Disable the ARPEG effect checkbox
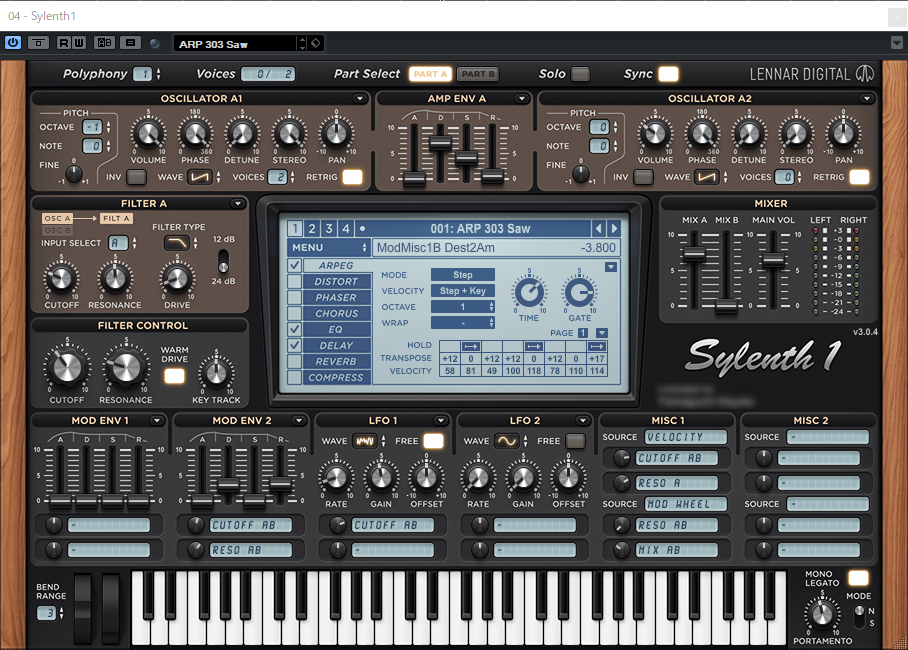 pos(295,265)
